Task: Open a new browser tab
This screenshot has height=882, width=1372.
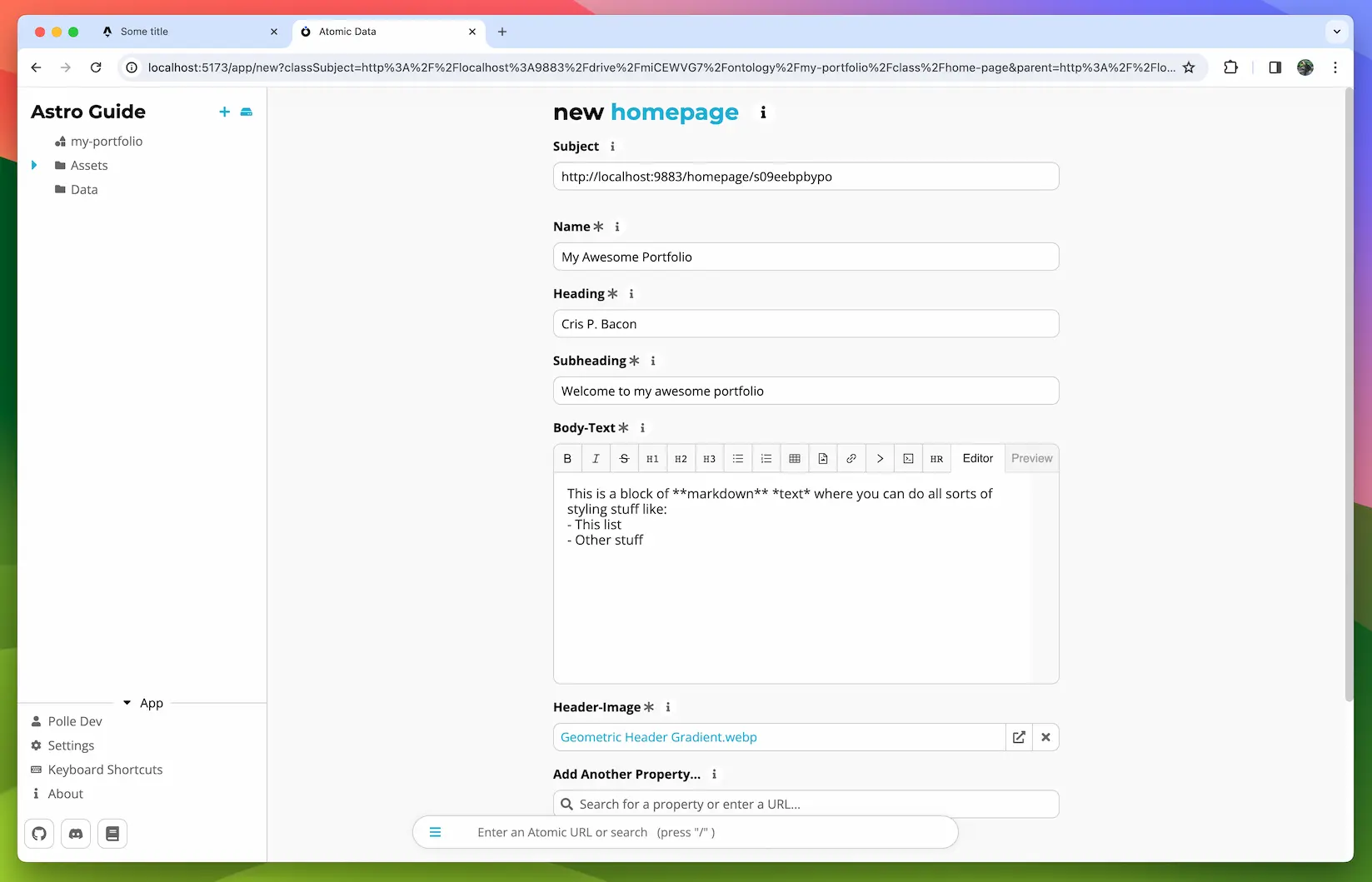Action: [502, 32]
